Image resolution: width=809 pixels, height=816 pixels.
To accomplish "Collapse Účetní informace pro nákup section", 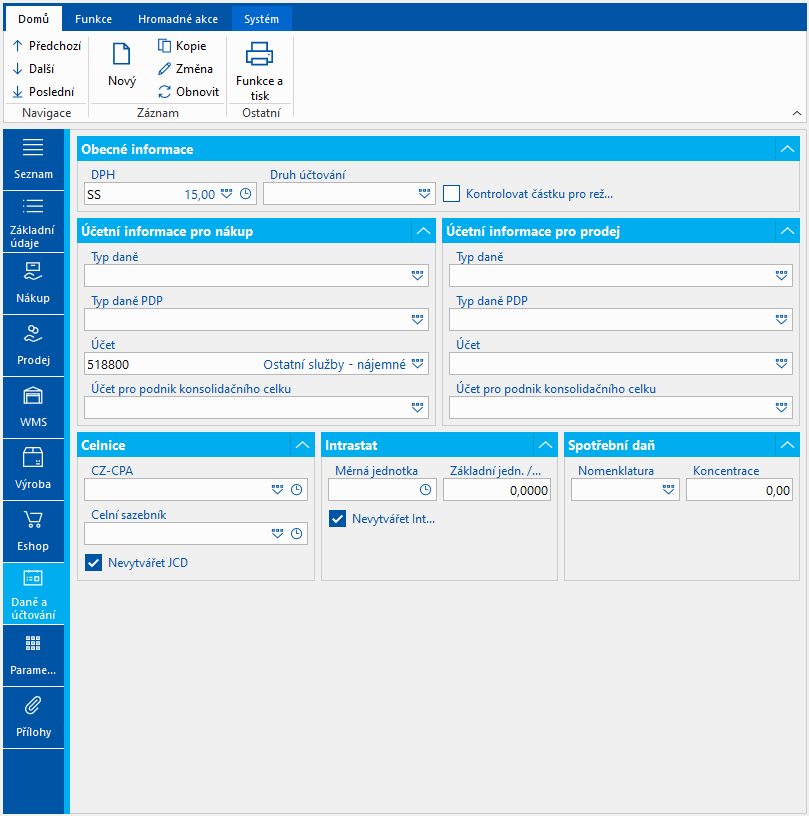I will click(423, 231).
